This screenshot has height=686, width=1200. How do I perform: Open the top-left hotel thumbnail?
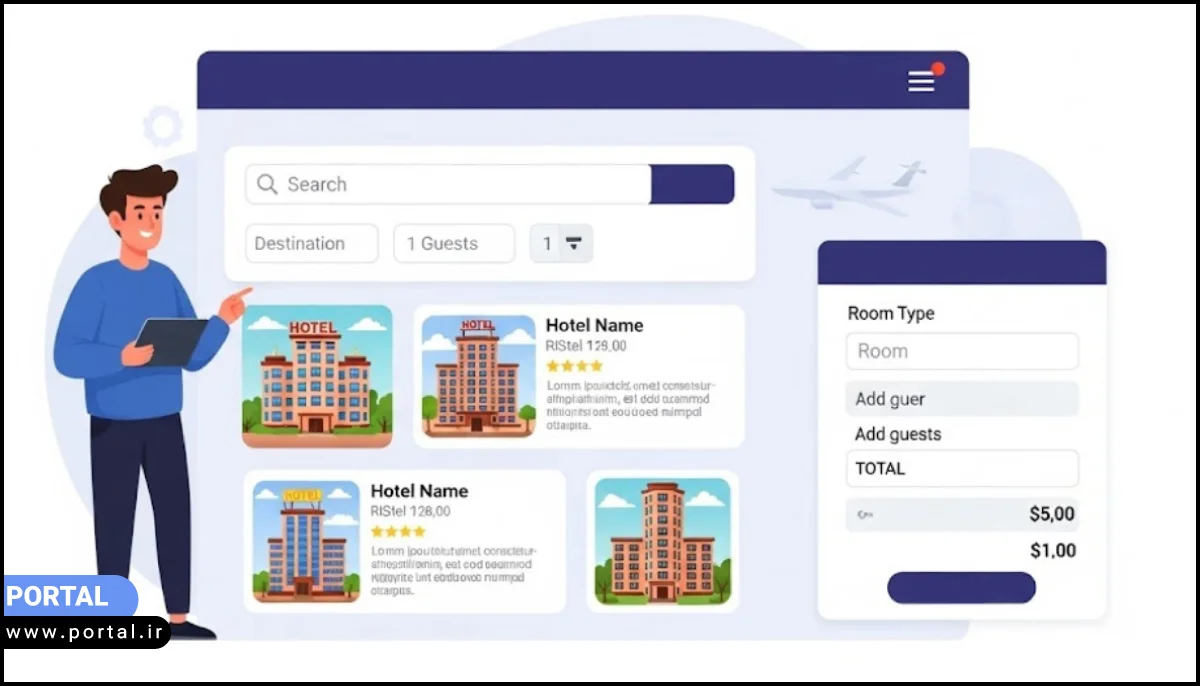(317, 376)
